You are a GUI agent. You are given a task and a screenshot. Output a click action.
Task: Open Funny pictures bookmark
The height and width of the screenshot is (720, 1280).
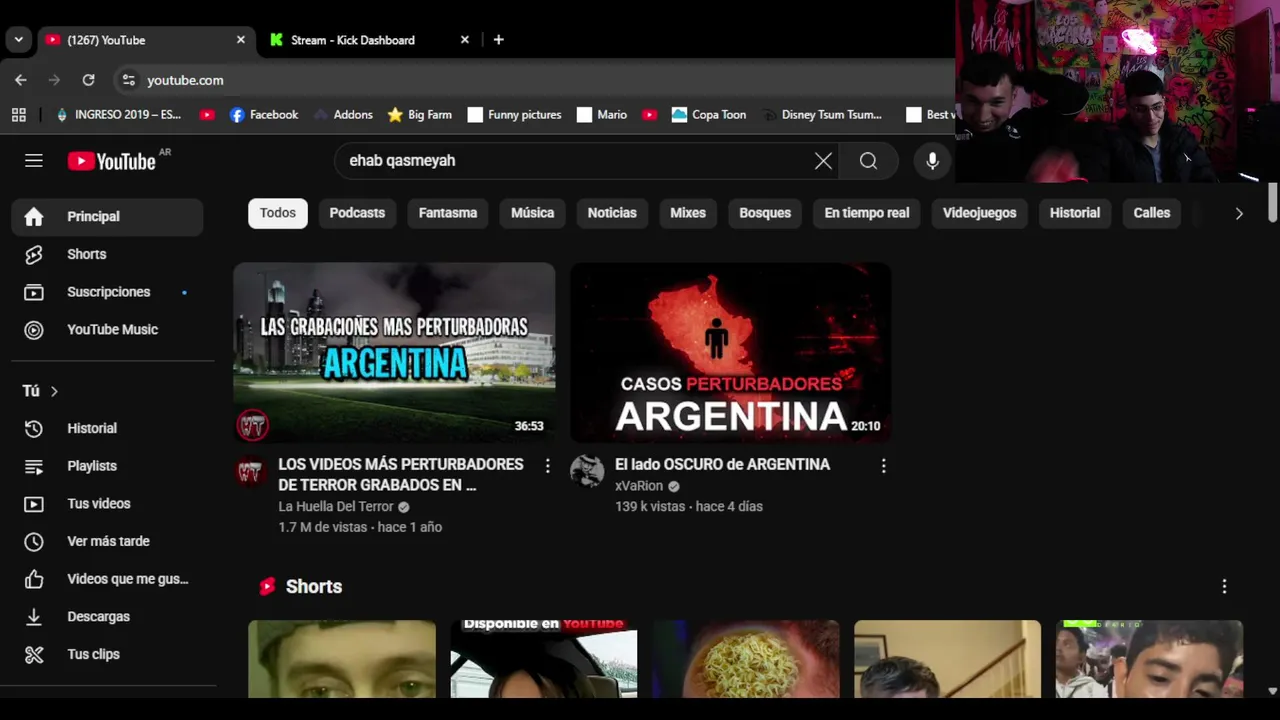[514, 115]
